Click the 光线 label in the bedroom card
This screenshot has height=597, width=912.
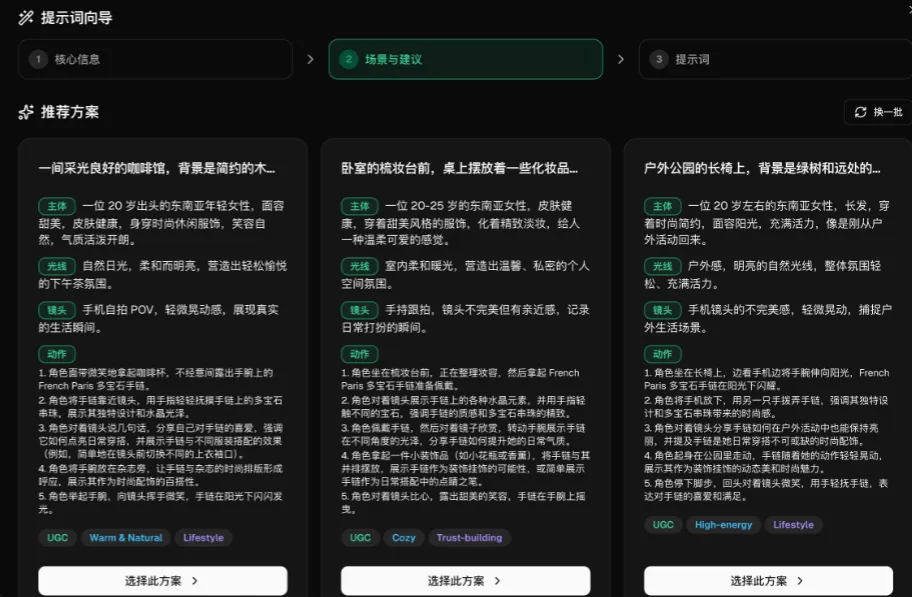[359, 266]
